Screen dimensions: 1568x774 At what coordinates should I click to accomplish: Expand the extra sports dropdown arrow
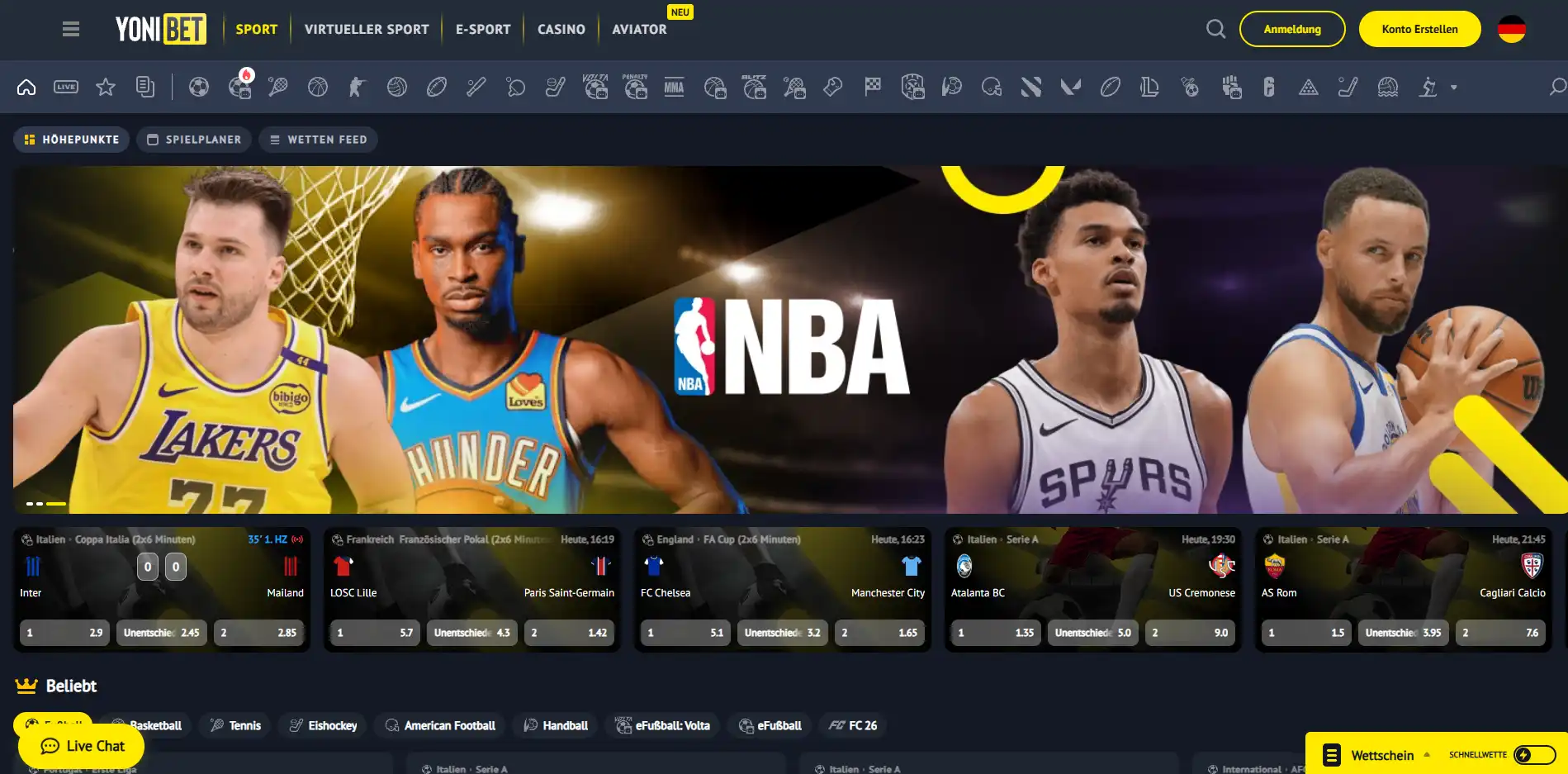[x=1454, y=86]
